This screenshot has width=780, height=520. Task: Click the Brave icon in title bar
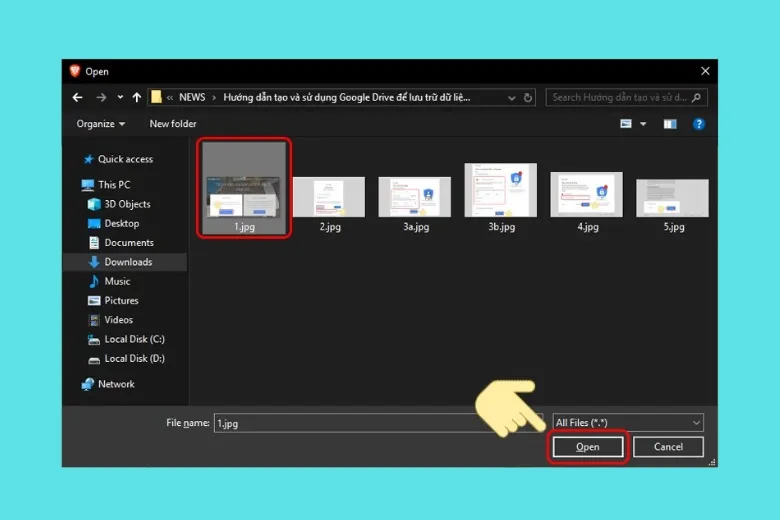coord(75,71)
